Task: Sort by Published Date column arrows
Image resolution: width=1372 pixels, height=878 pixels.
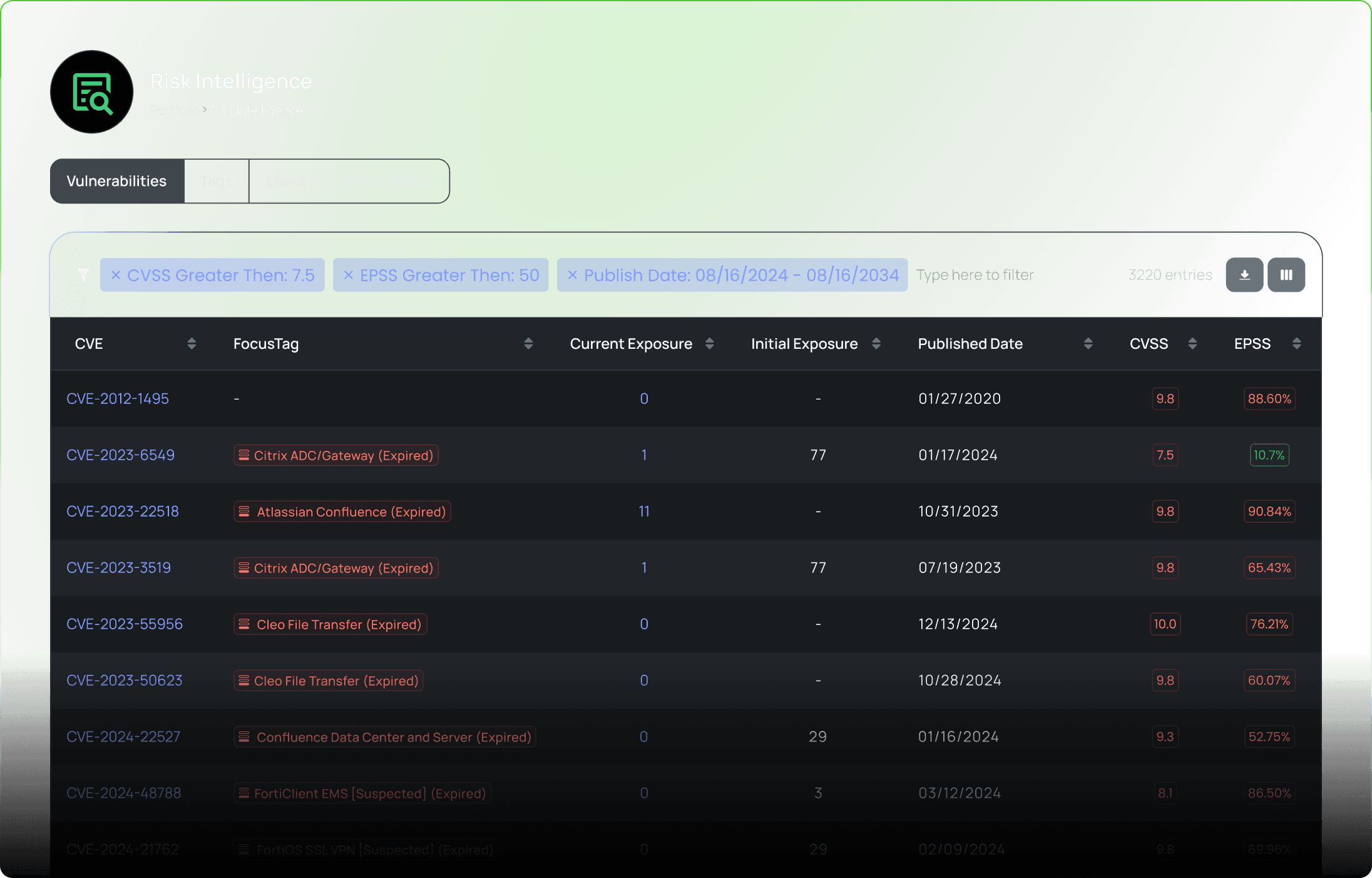Action: pos(1088,344)
